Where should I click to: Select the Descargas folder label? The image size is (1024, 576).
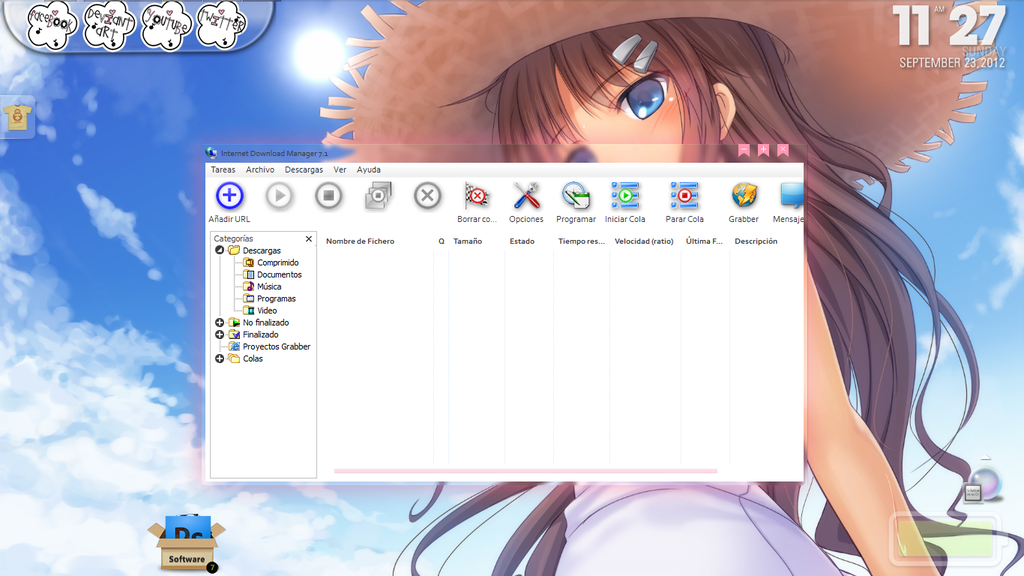261,251
